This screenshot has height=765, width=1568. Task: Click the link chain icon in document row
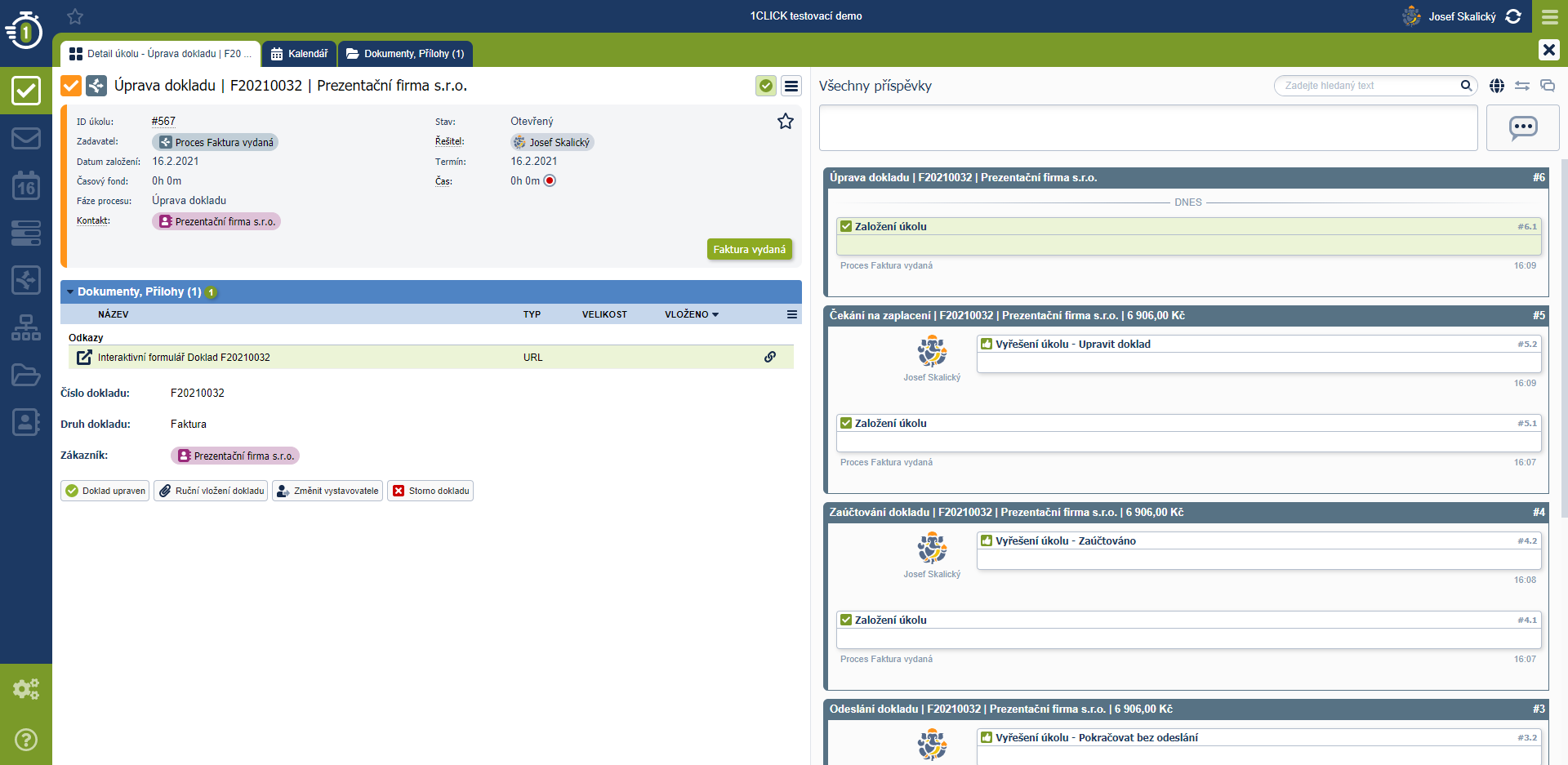tap(769, 357)
